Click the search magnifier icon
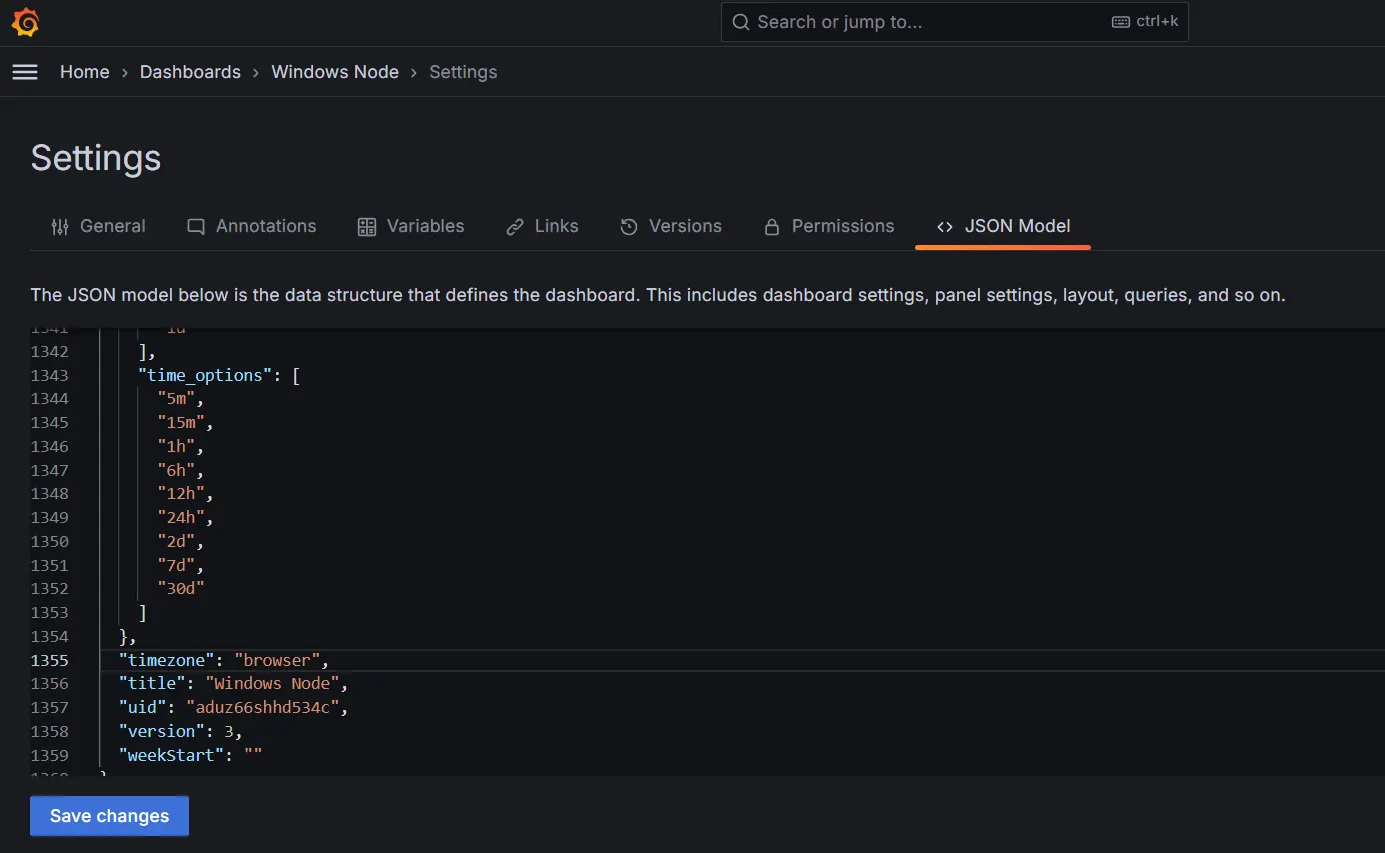This screenshot has height=853, width=1385. (741, 22)
